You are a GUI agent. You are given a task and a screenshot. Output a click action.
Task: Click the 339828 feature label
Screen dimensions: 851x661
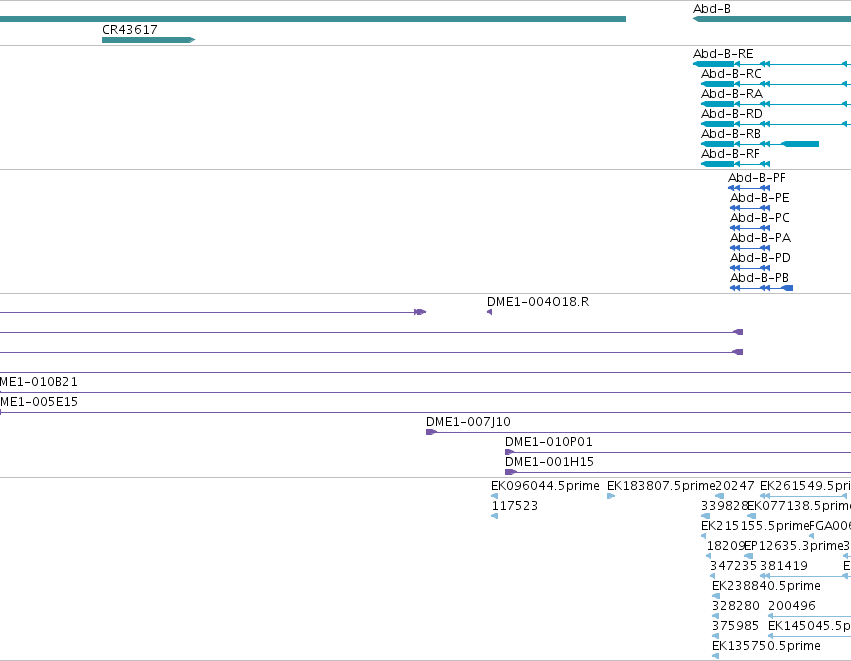coord(725,506)
